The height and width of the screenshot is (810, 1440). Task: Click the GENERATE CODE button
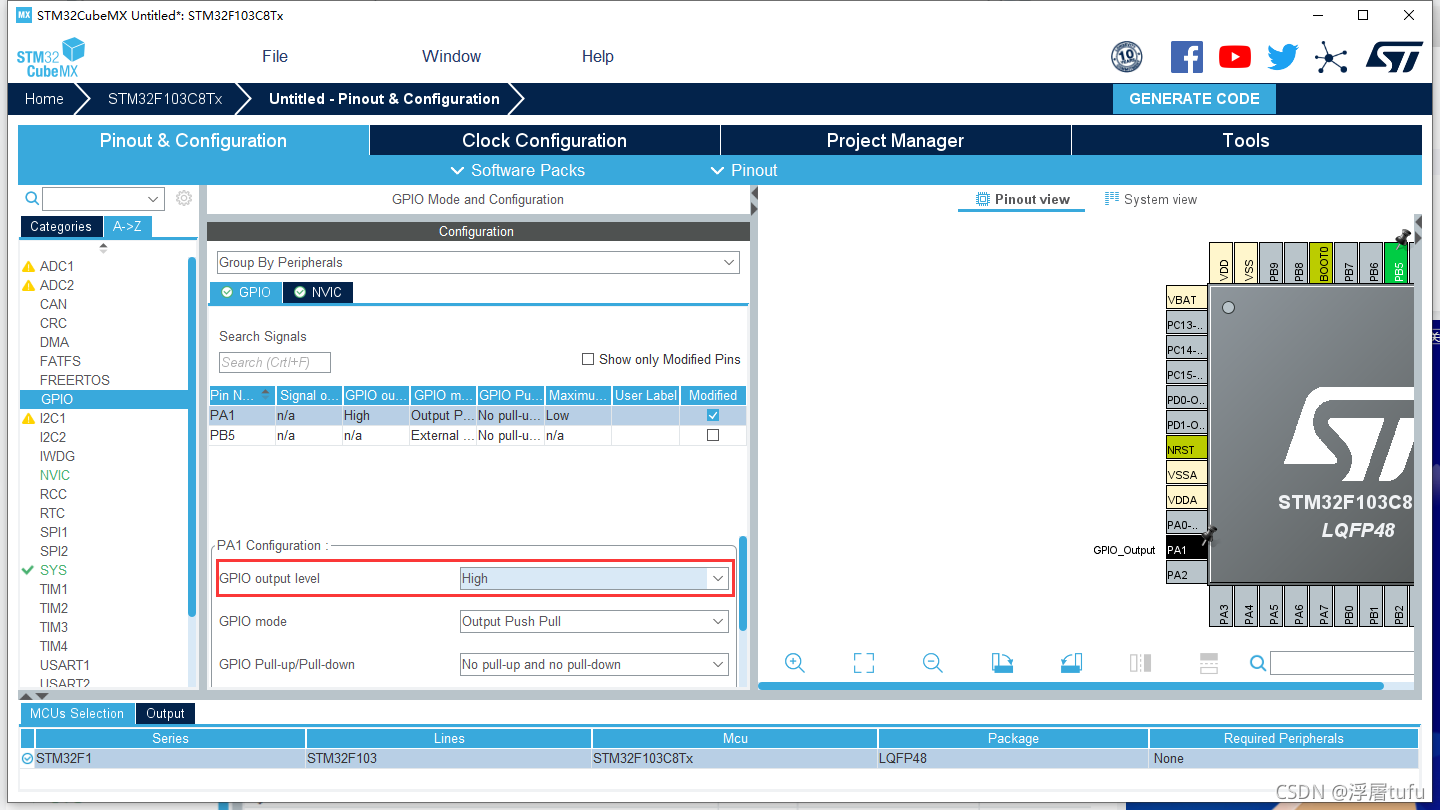point(1194,99)
